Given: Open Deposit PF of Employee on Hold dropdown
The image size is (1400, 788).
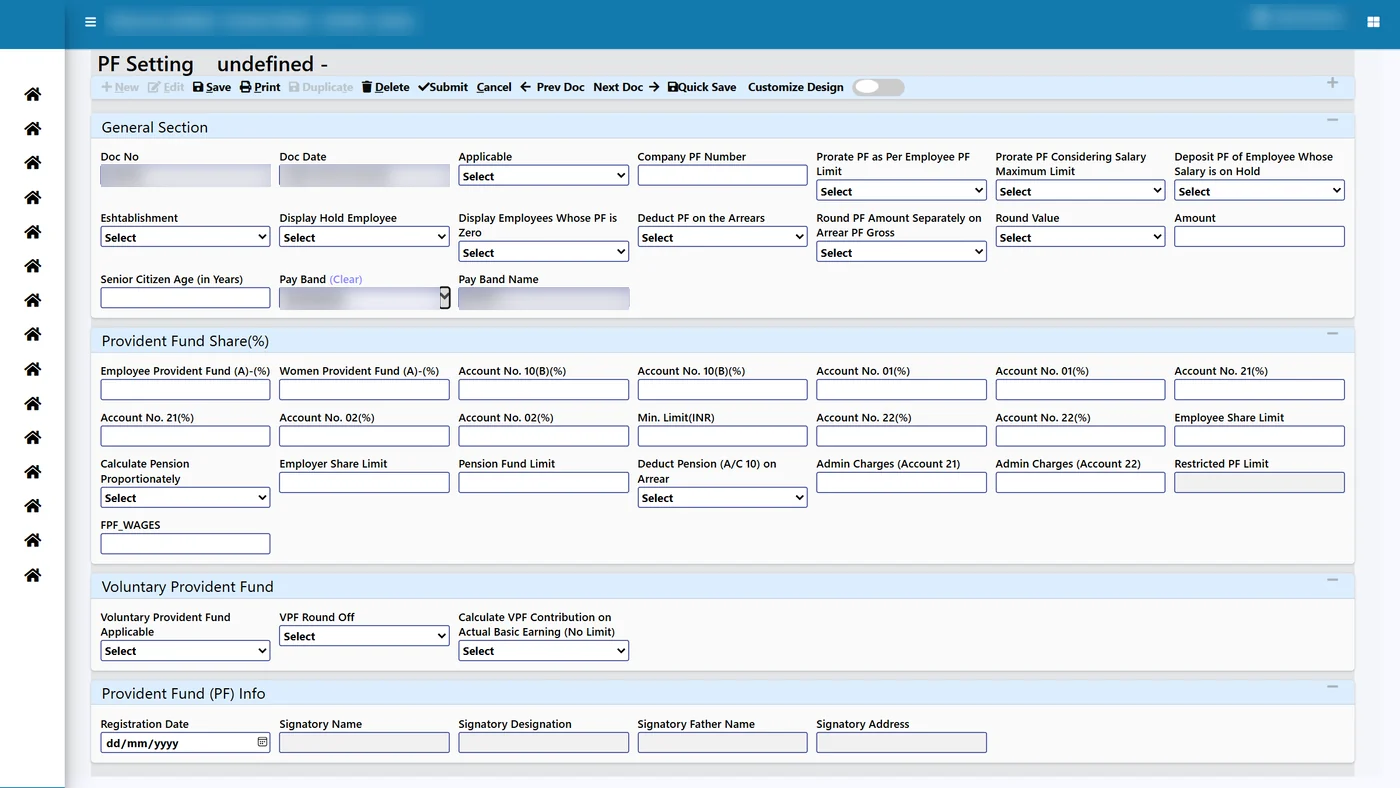Looking at the screenshot, I should 1259,191.
